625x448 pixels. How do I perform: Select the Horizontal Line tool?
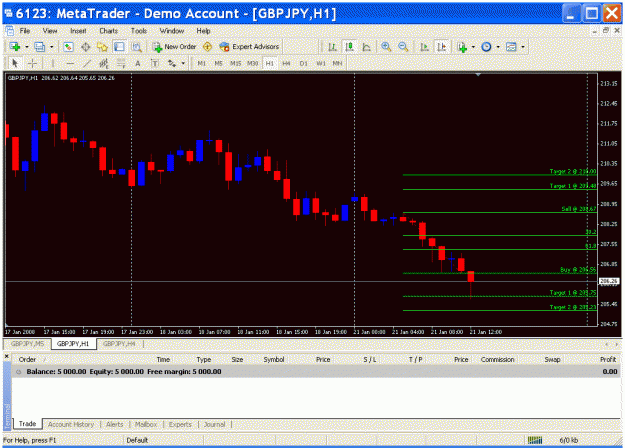[70, 63]
